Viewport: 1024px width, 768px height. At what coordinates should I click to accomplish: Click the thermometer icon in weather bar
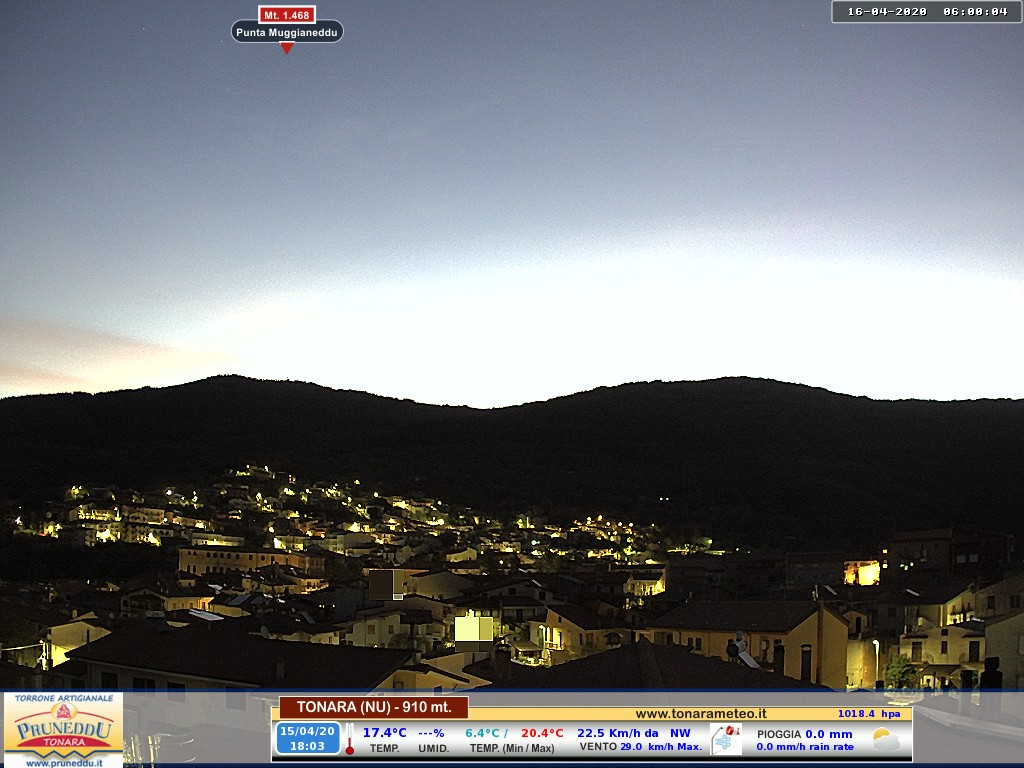349,739
